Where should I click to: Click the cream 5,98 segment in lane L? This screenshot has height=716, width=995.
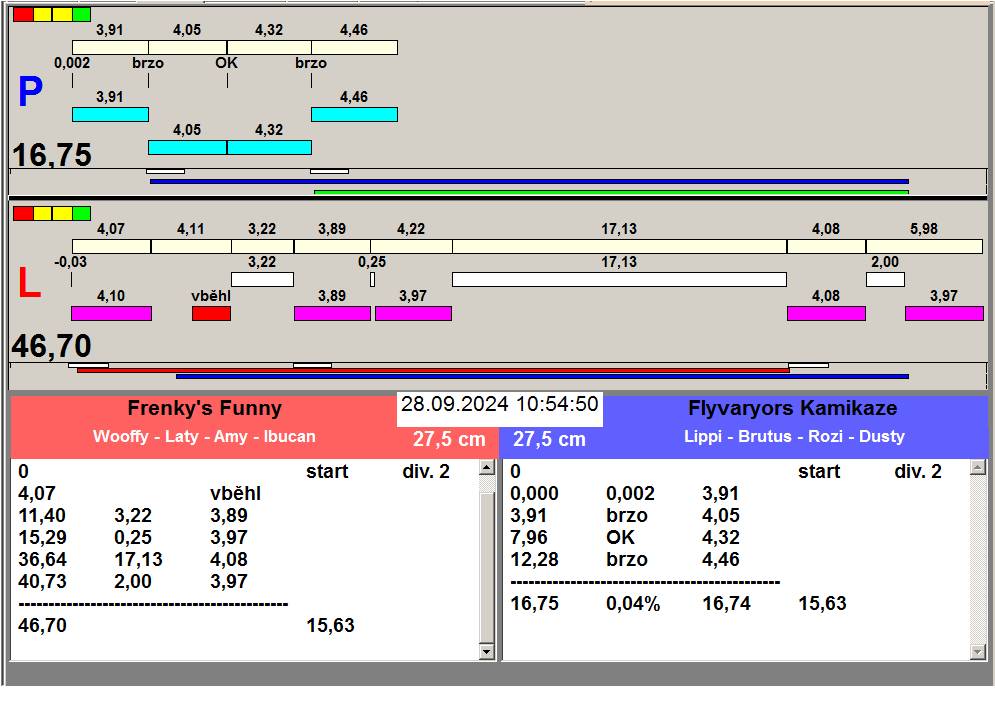point(924,246)
